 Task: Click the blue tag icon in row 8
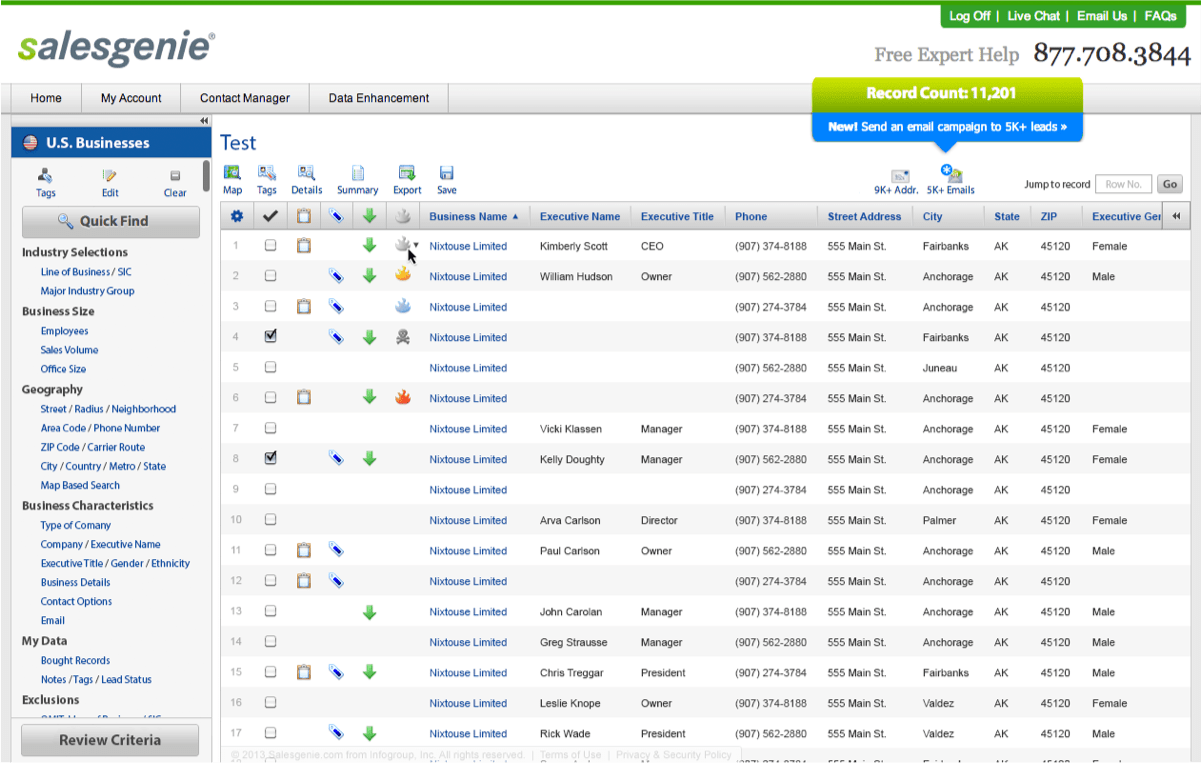point(336,459)
